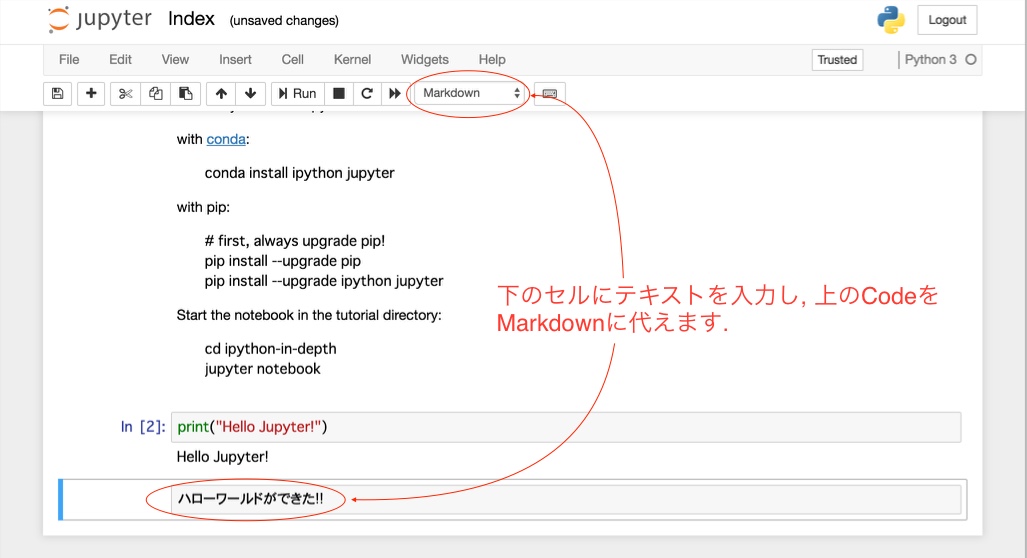Open the File menu
1027x558 pixels.
click(x=69, y=60)
